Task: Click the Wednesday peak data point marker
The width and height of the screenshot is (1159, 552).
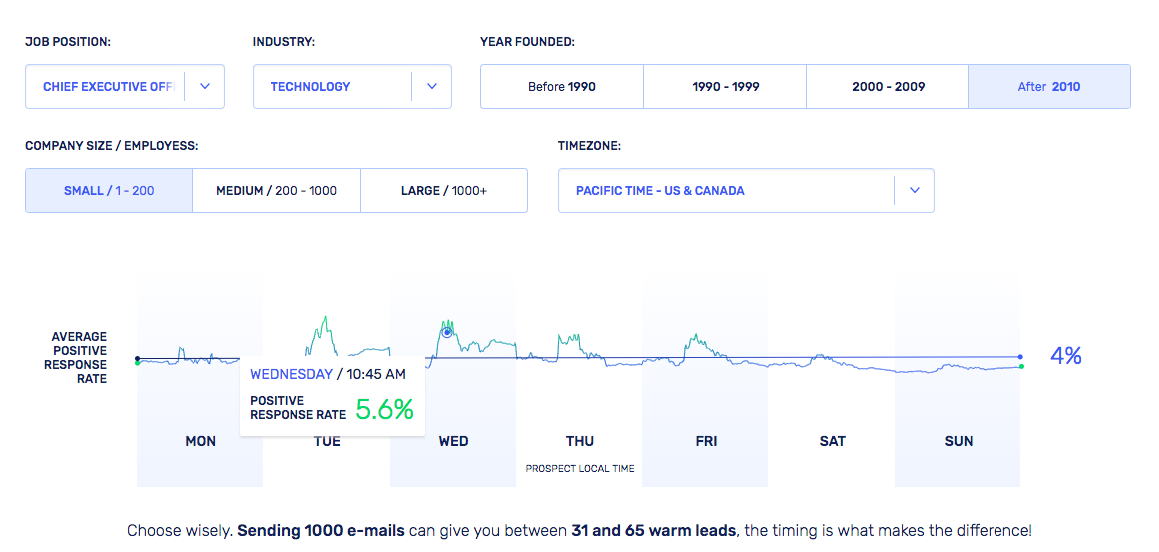Action: coord(447,332)
